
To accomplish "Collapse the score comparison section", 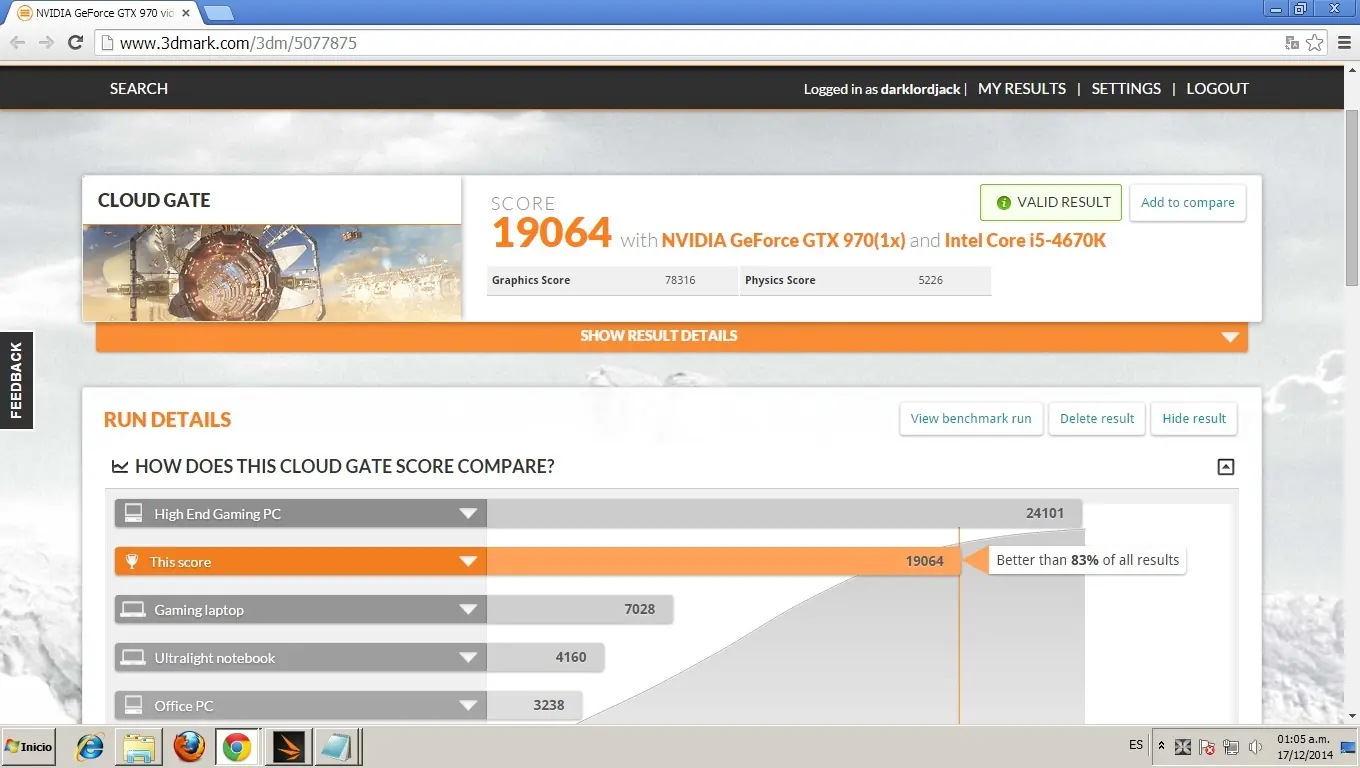I will click(1226, 466).
